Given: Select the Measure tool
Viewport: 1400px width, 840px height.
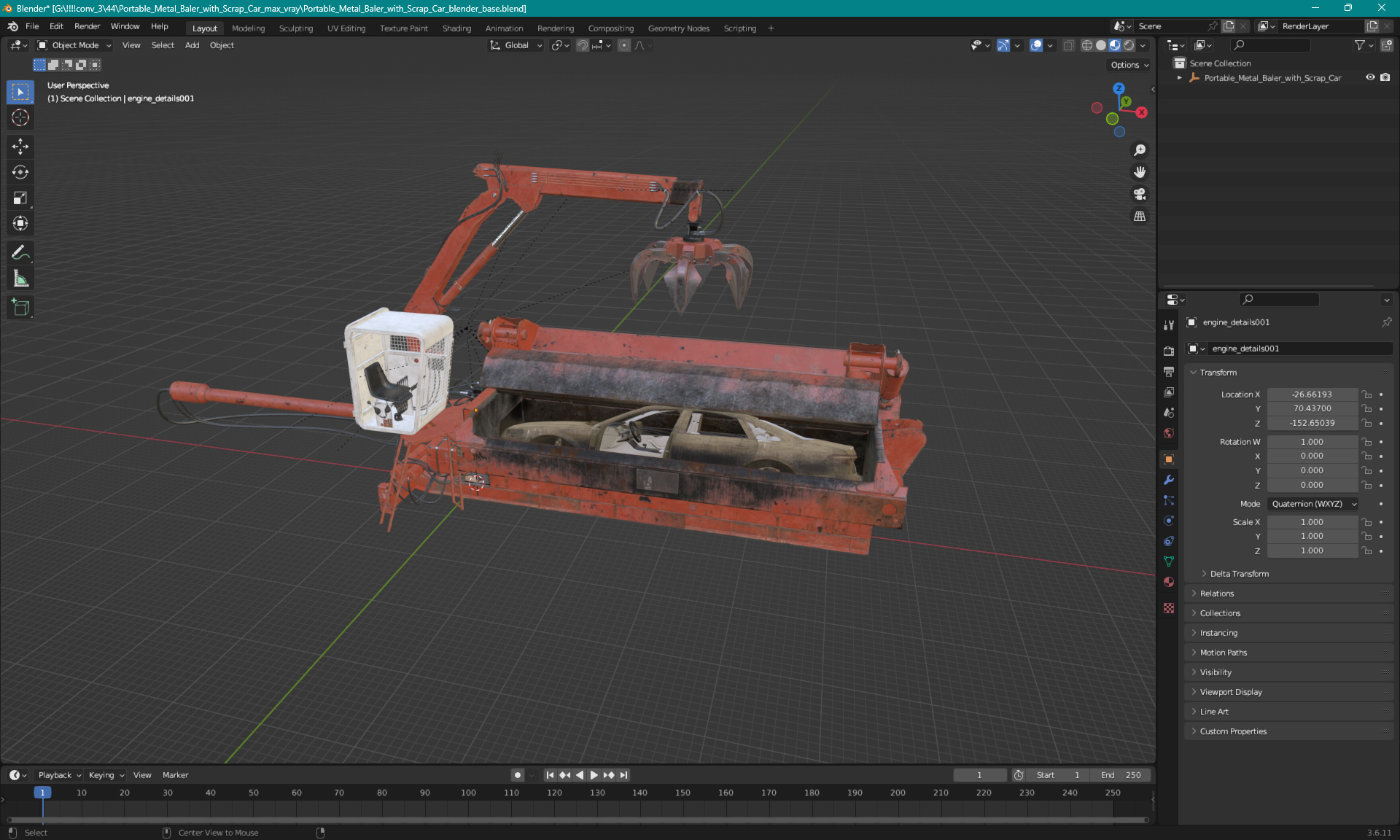Looking at the screenshot, I should tap(20, 278).
